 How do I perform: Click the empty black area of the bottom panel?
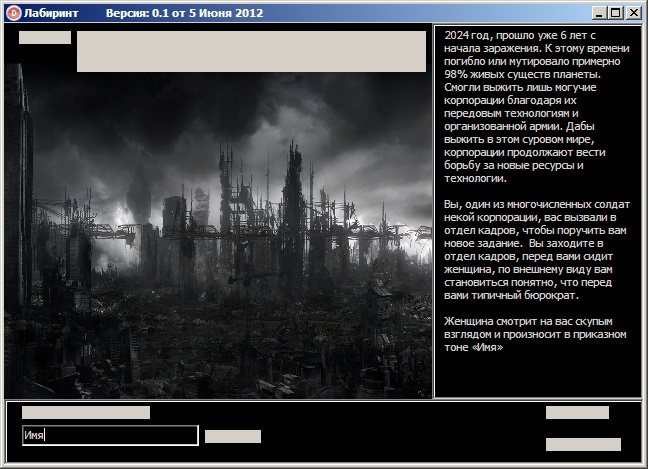point(393,432)
